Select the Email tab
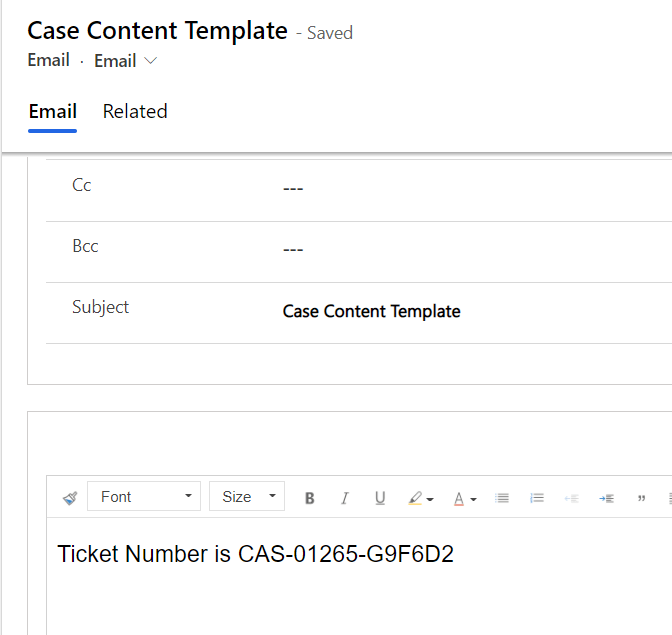672x635 pixels. click(52, 112)
